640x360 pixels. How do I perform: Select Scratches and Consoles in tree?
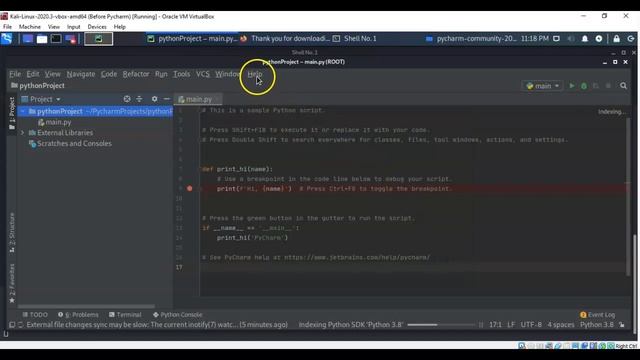[x=70, y=144]
